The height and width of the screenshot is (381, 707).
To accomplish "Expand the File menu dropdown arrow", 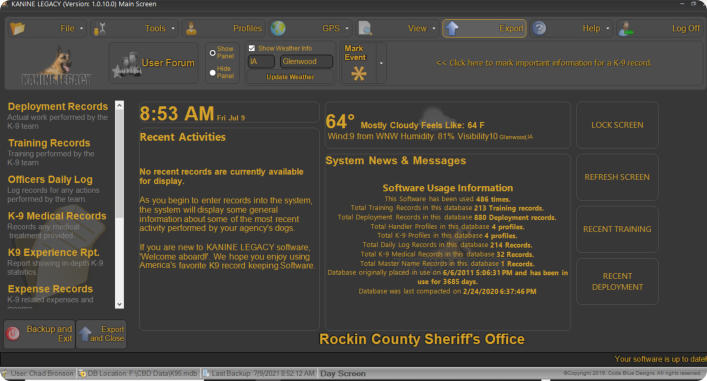I will point(82,28).
